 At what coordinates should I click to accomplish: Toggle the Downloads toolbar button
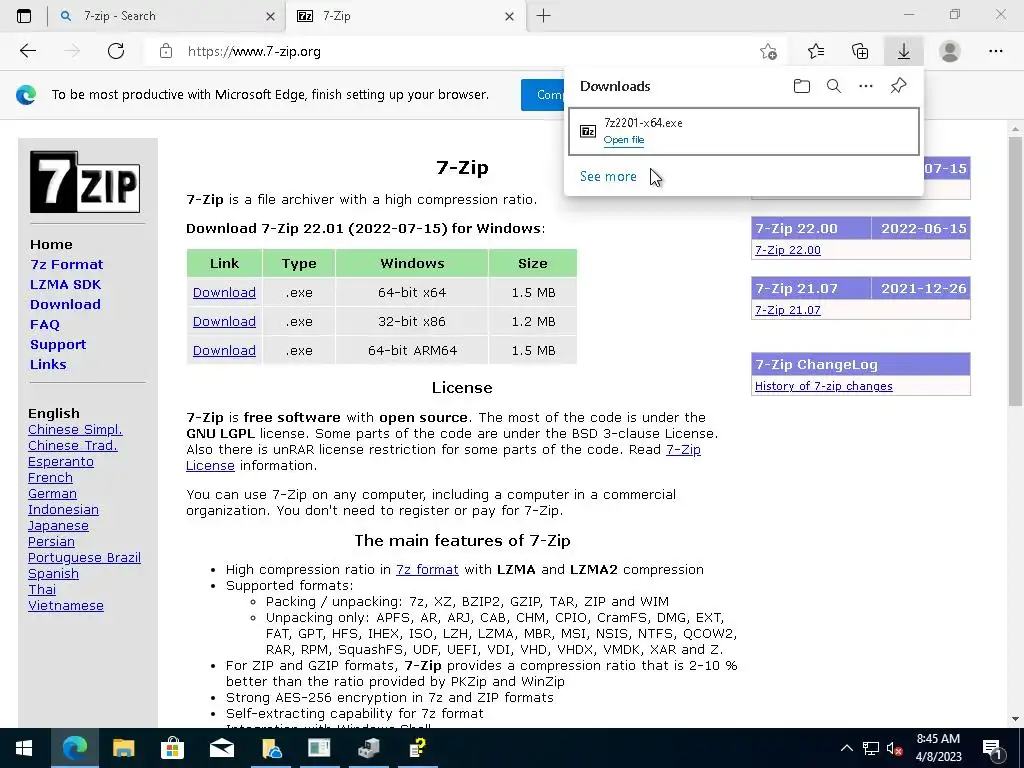tap(904, 51)
